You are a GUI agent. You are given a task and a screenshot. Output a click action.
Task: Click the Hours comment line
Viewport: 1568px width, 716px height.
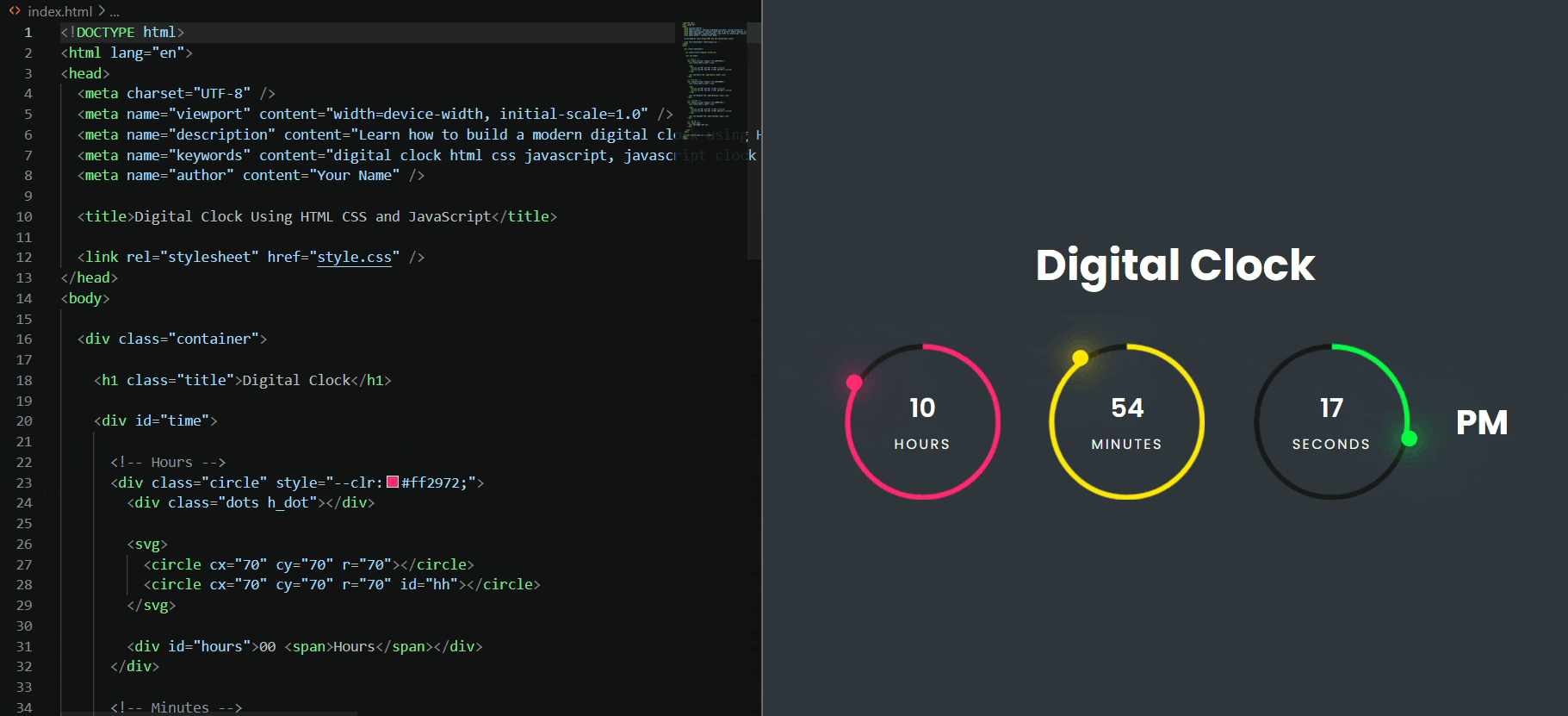[168, 462]
